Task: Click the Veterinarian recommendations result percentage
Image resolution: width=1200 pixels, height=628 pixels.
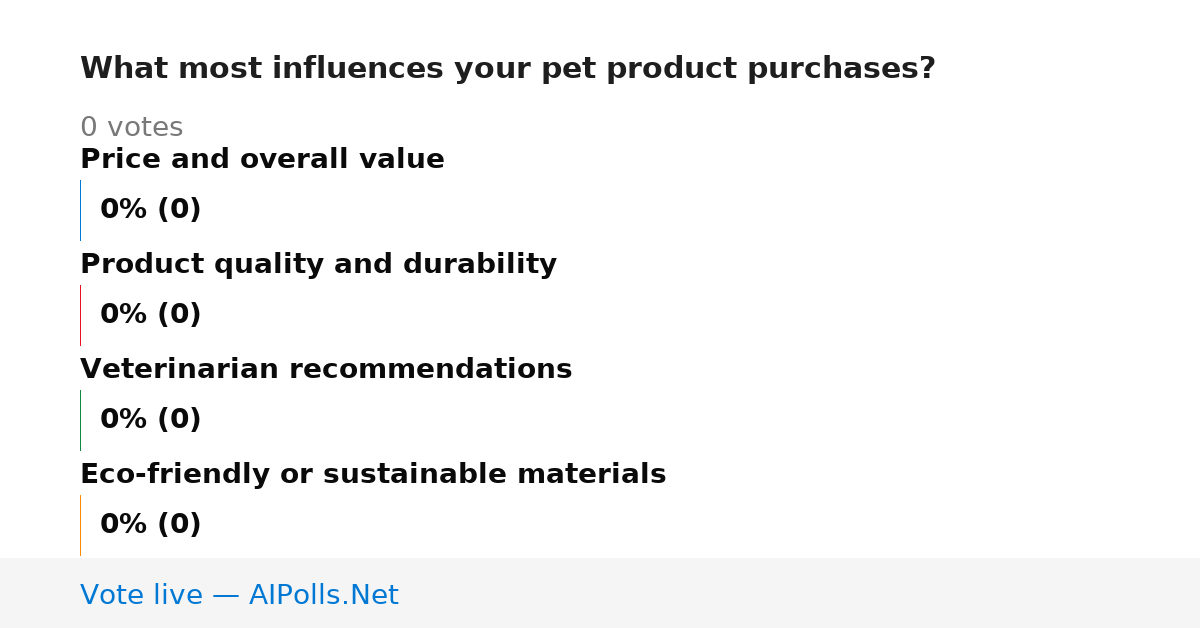Action: coord(150,420)
